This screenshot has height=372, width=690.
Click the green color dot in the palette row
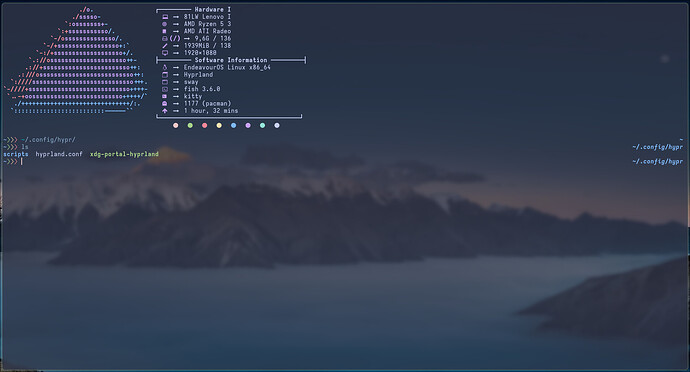[190, 125]
